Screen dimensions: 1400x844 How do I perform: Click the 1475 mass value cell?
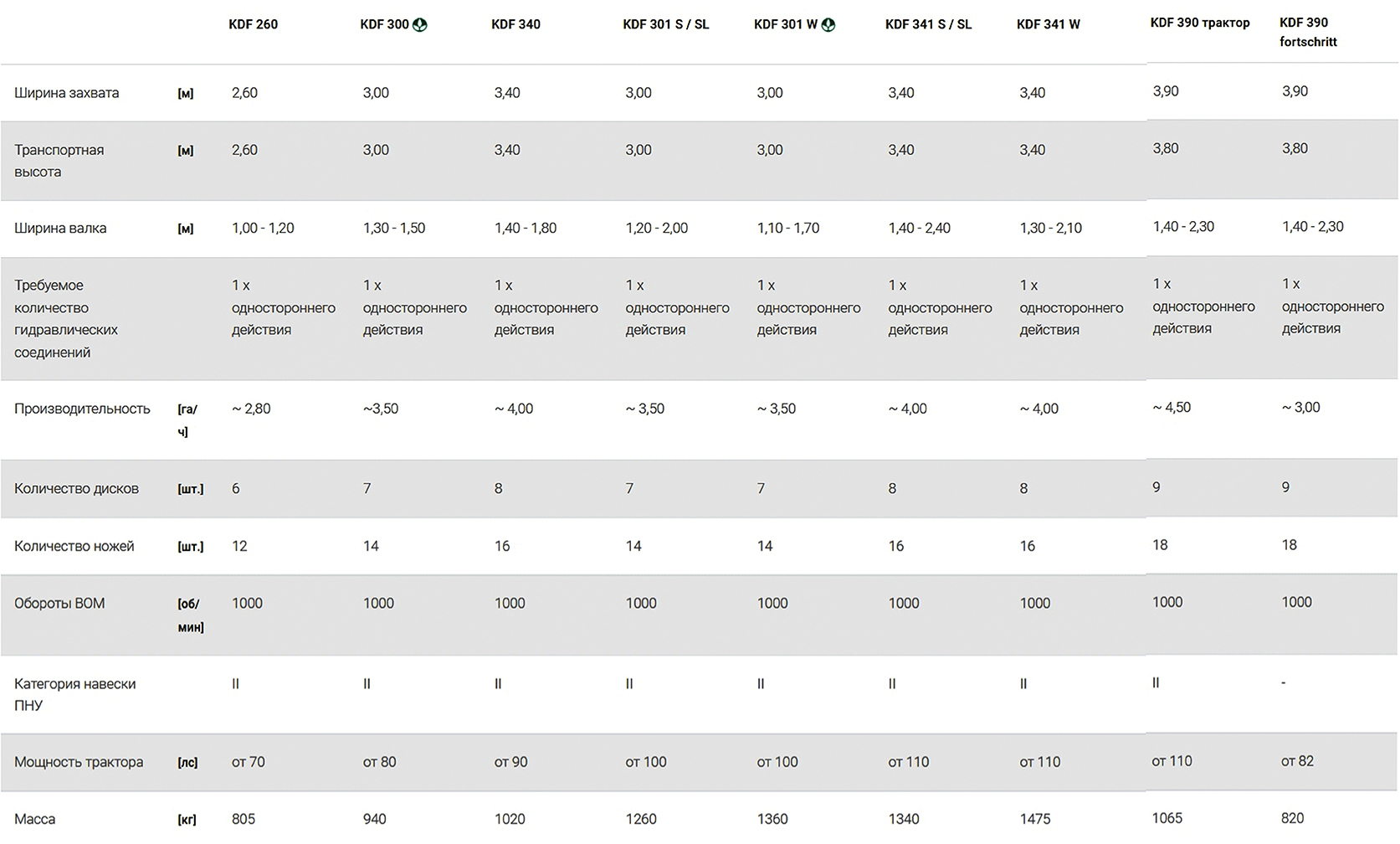pos(1034,819)
